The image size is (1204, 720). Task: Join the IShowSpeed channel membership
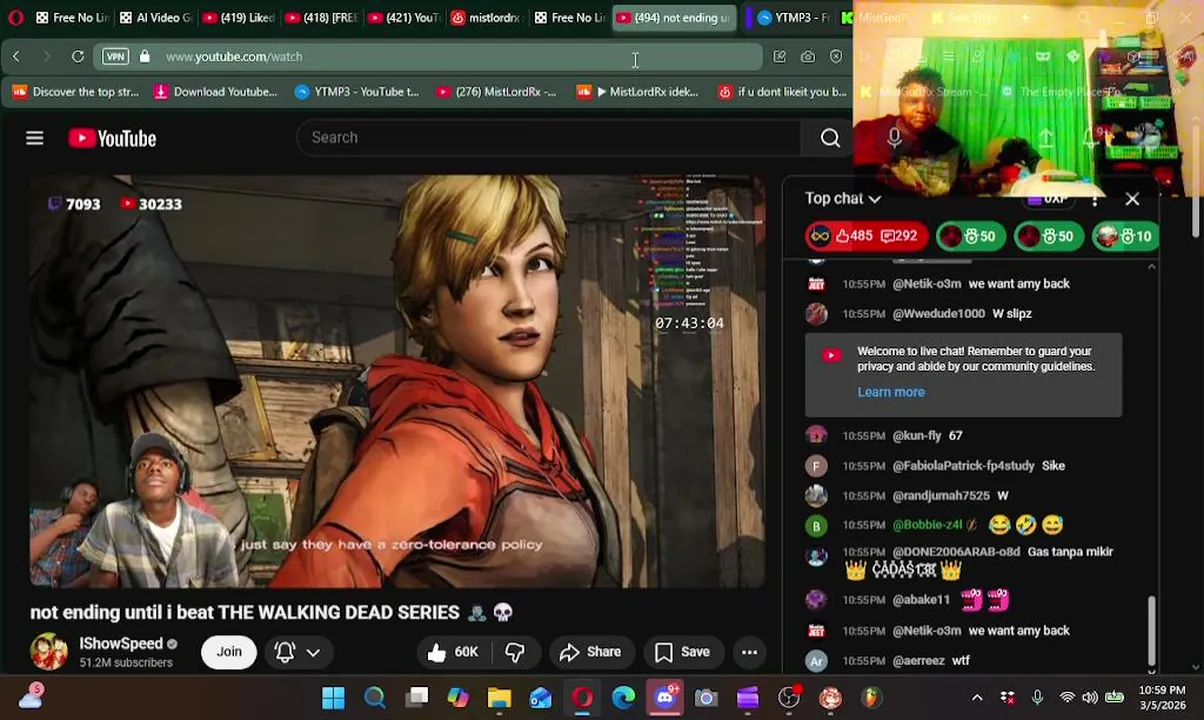[x=229, y=652]
